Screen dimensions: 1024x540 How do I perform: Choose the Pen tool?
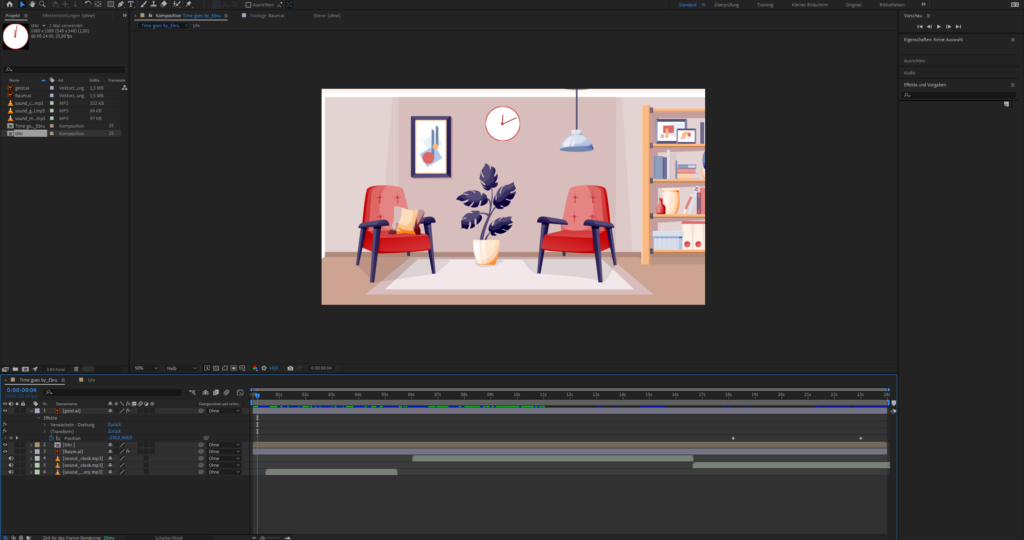(x=120, y=4)
